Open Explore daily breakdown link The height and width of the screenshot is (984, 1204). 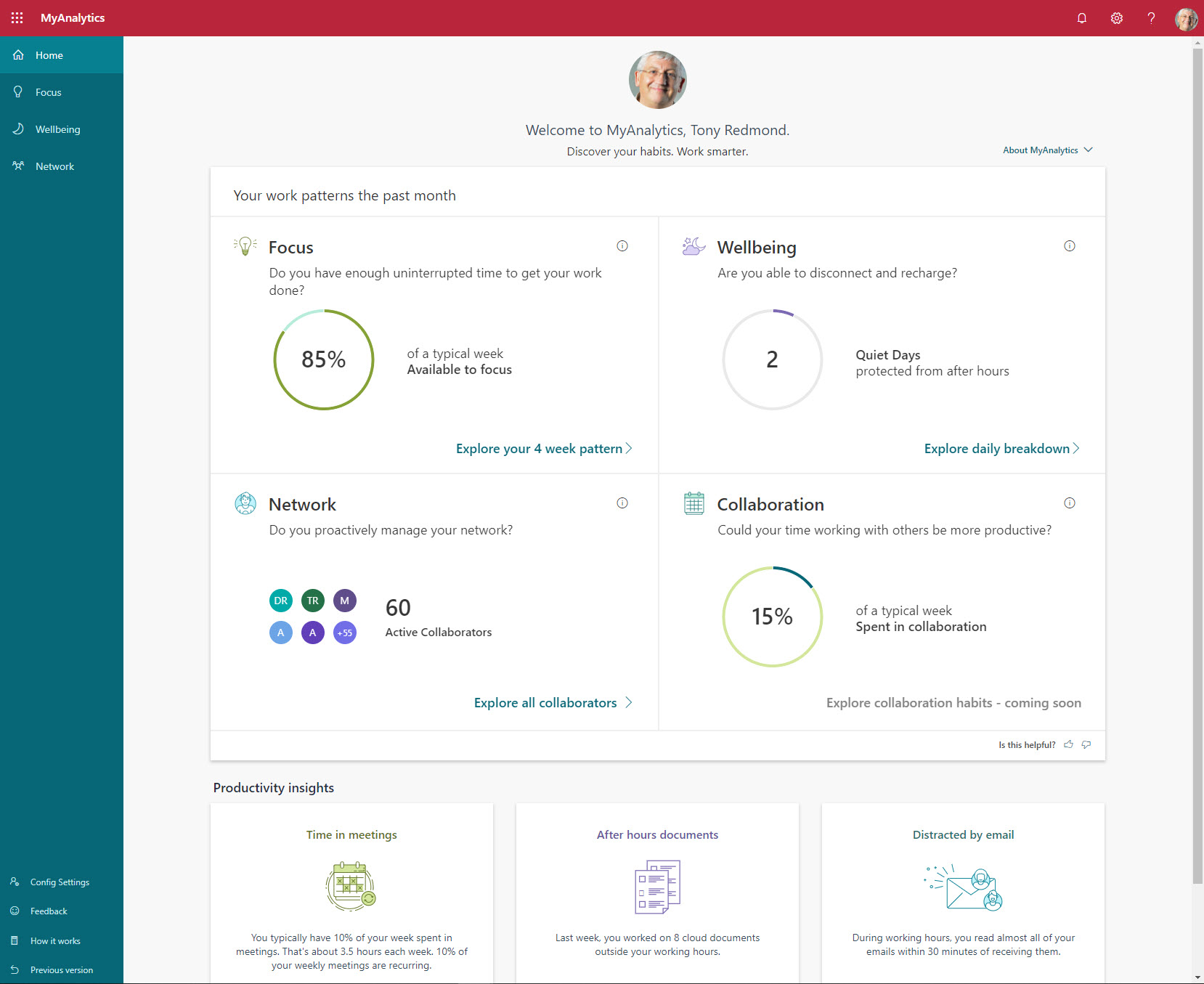click(1002, 449)
